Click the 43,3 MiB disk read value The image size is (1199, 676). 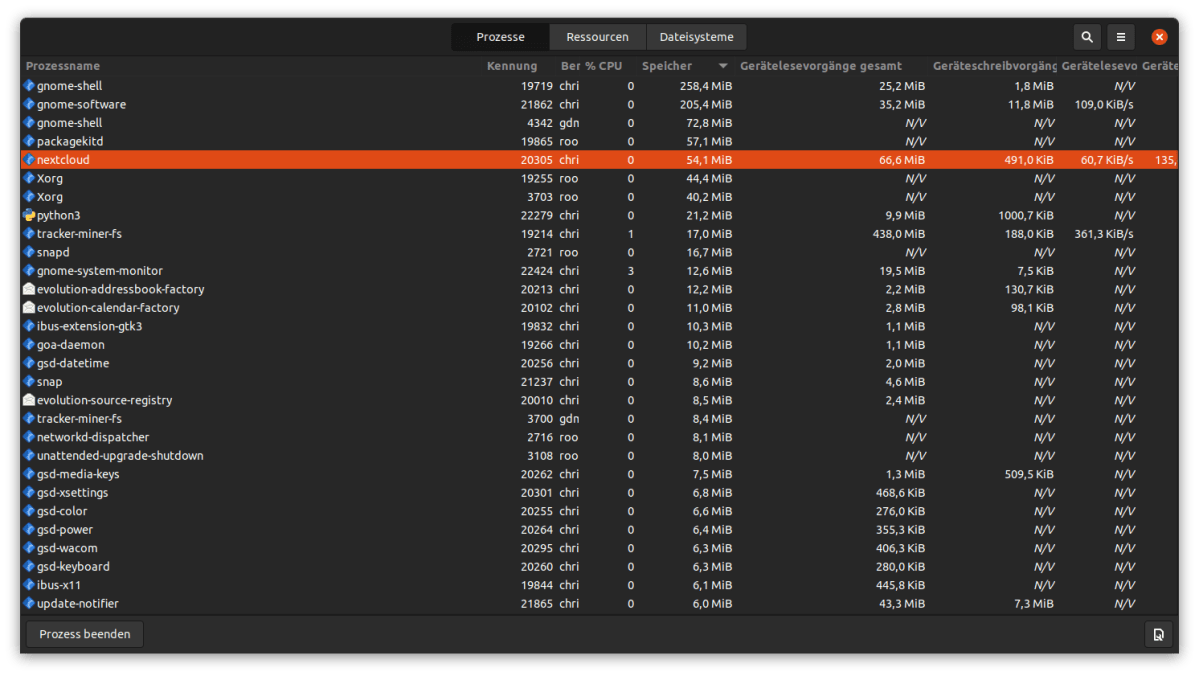point(902,603)
